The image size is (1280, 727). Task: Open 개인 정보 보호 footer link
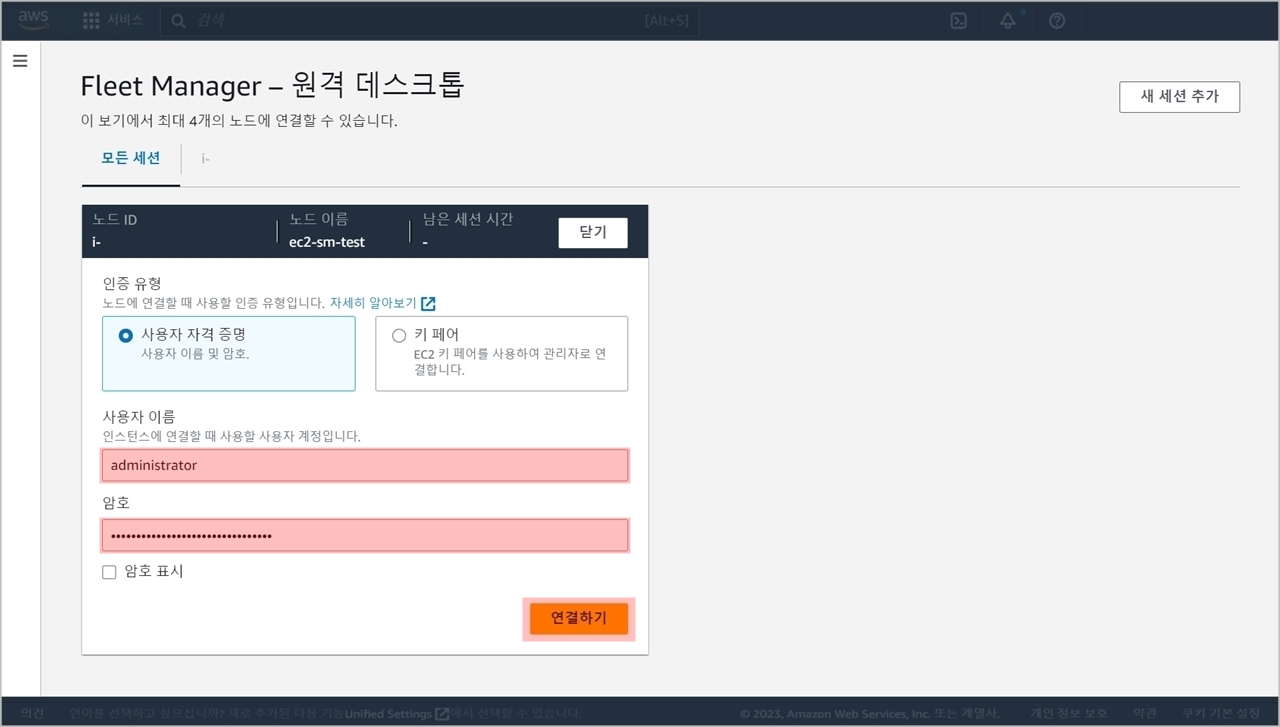click(x=1069, y=714)
